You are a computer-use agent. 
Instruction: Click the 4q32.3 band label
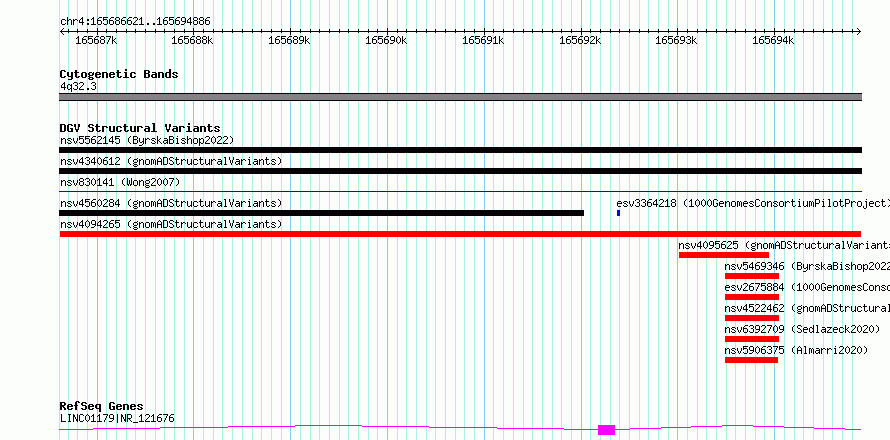click(x=78, y=86)
